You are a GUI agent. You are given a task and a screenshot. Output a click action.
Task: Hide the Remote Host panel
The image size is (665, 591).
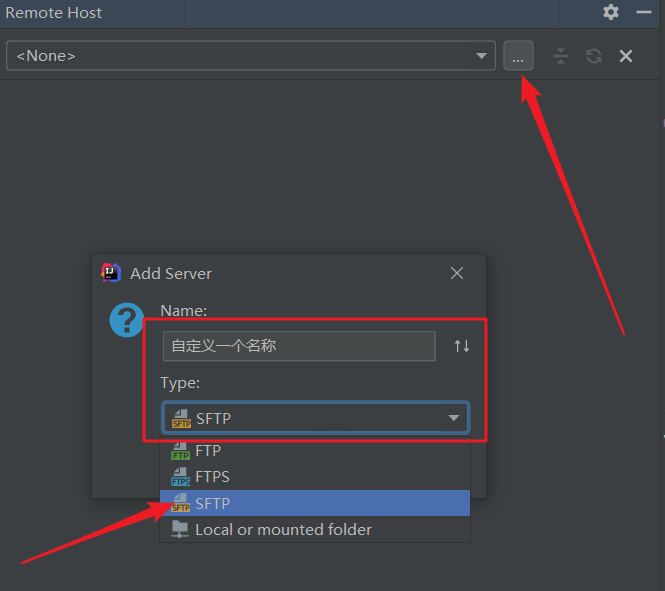coord(644,13)
